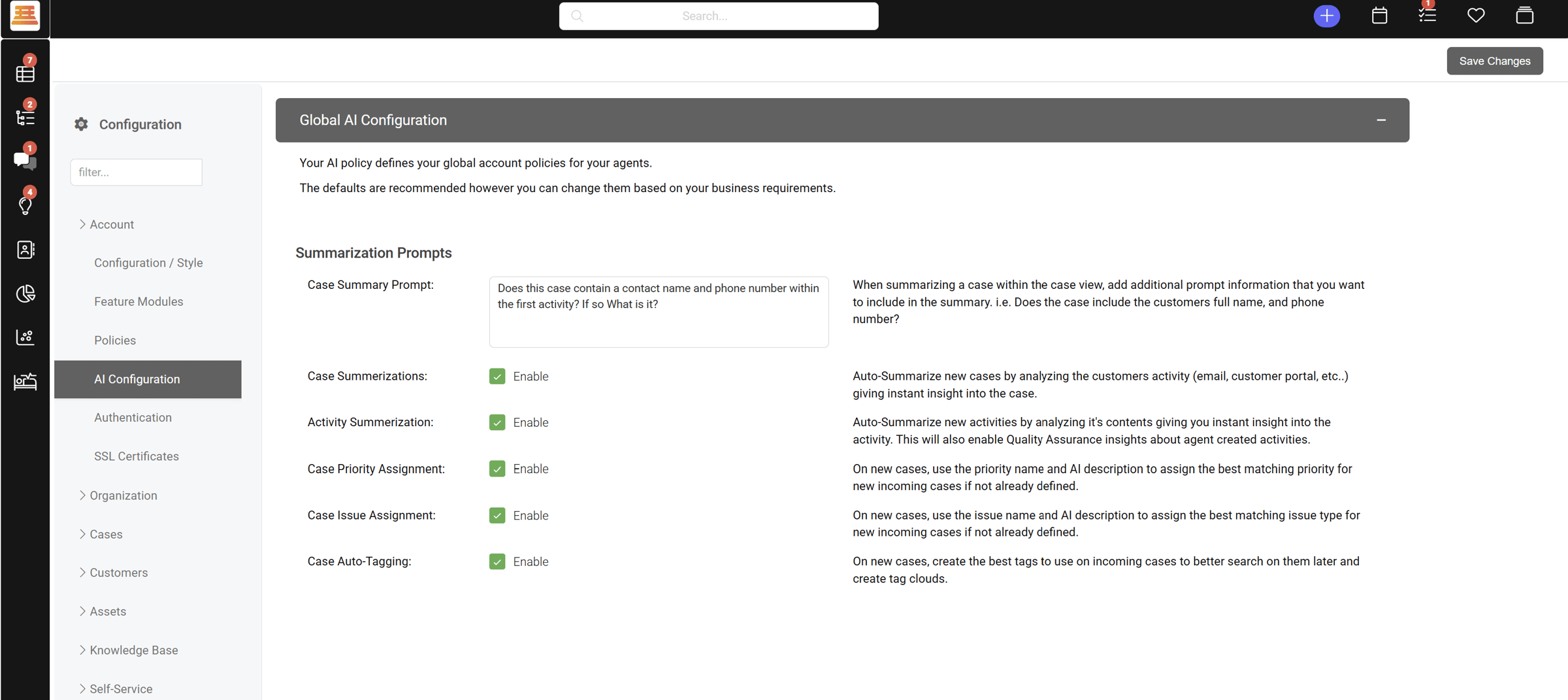Image resolution: width=1568 pixels, height=700 pixels.
Task: Open the contacts icon in left sidebar
Action: coord(25,250)
